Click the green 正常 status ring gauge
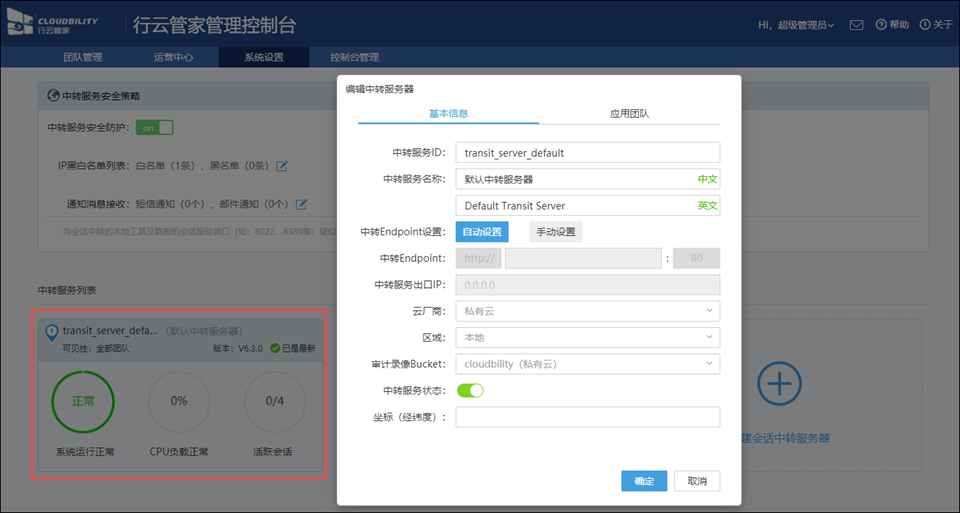The width and height of the screenshot is (960, 513). tap(83, 401)
